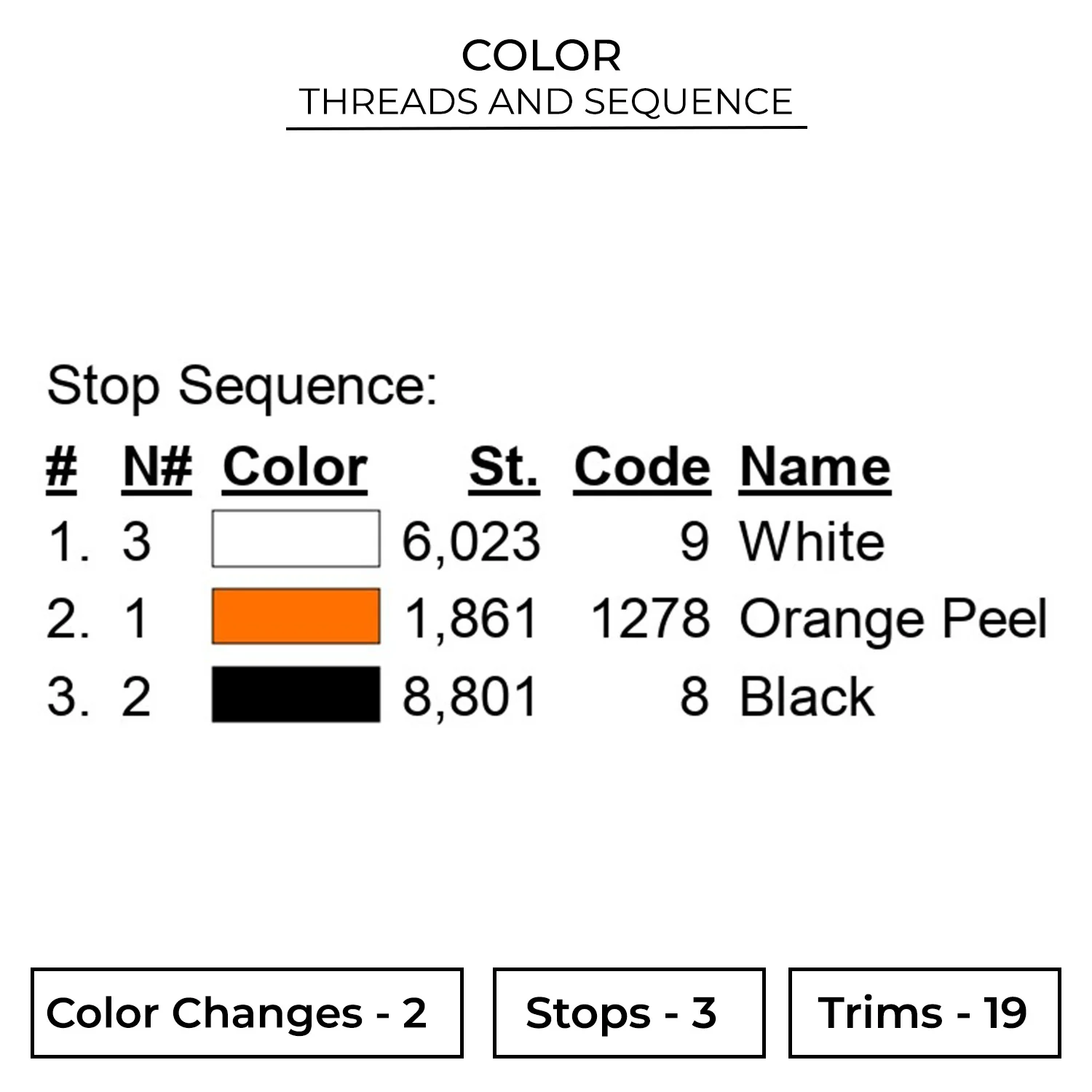Click the Code column header
Image resolution: width=1092 pixels, height=1092 pixels.
pyautogui.click(x=641, y=467)
